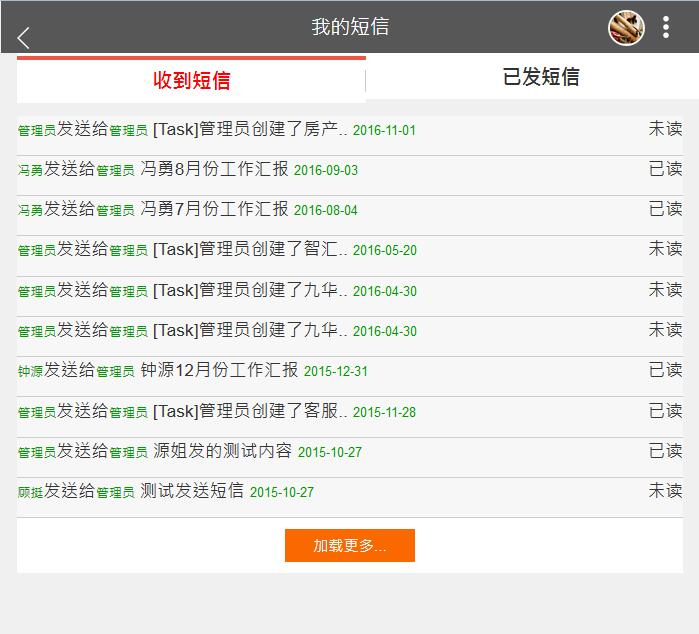The height and width of the screenshot is (634, 699).
Task: Open 源姐发的测试内容 message
Action: pos(222,451)
